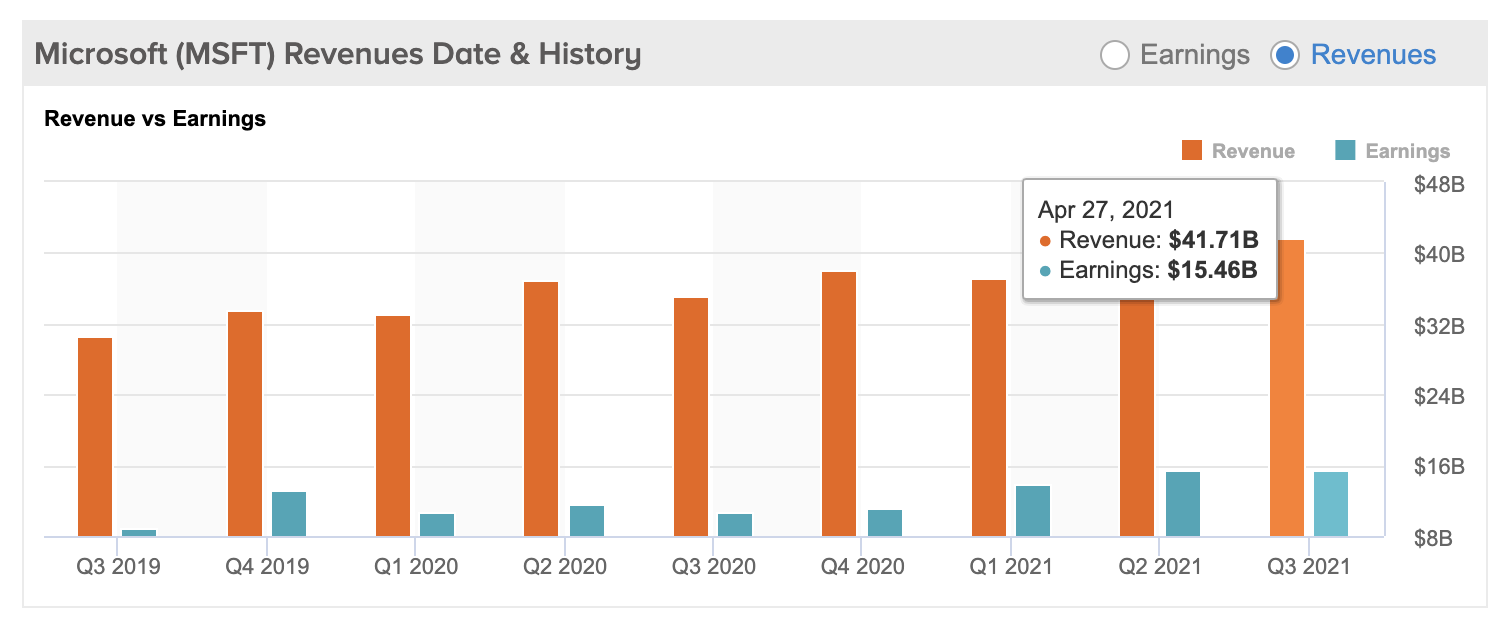The width and height of the screenshot is (1494, 624).
Task: Click the Q3 2020 revenue bar
Action: [691, 417]
